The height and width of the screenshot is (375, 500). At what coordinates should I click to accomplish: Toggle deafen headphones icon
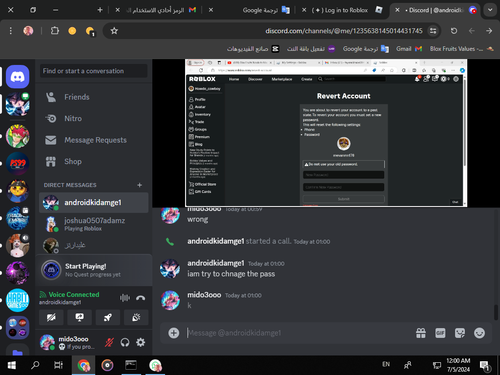click(x=125, y=342)
